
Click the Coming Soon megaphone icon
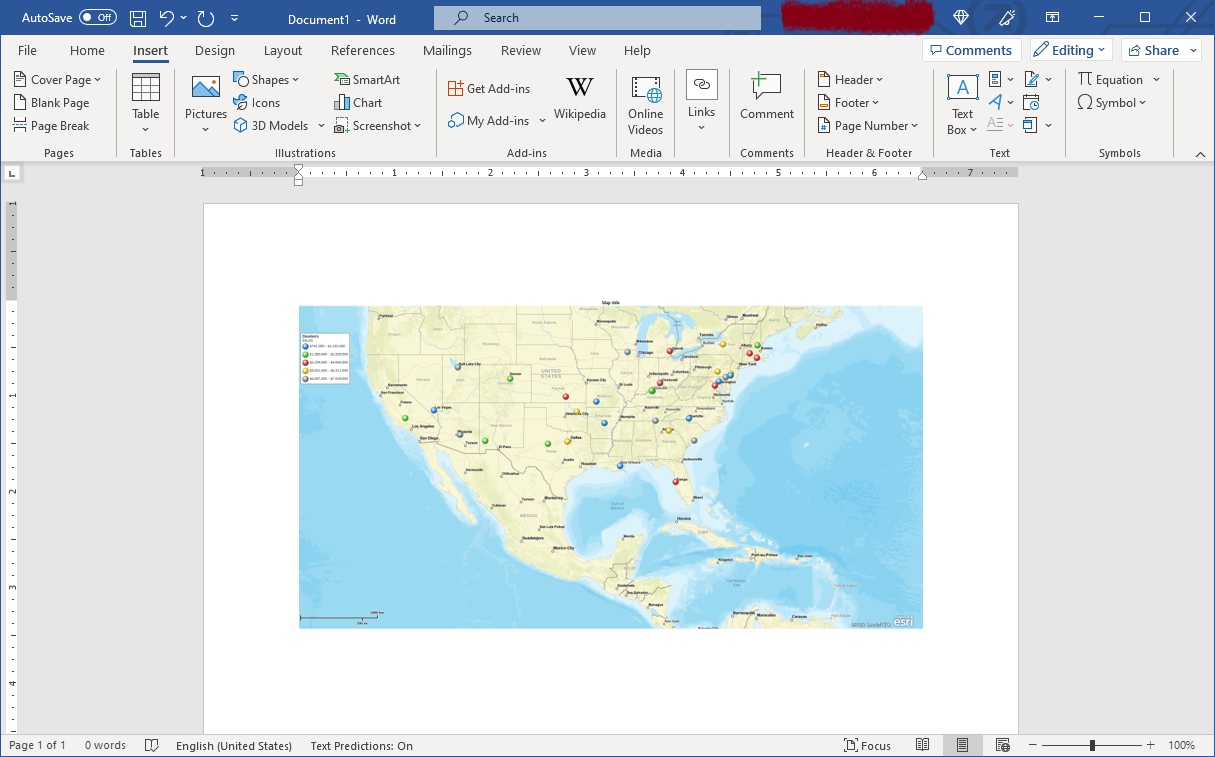1007,18
